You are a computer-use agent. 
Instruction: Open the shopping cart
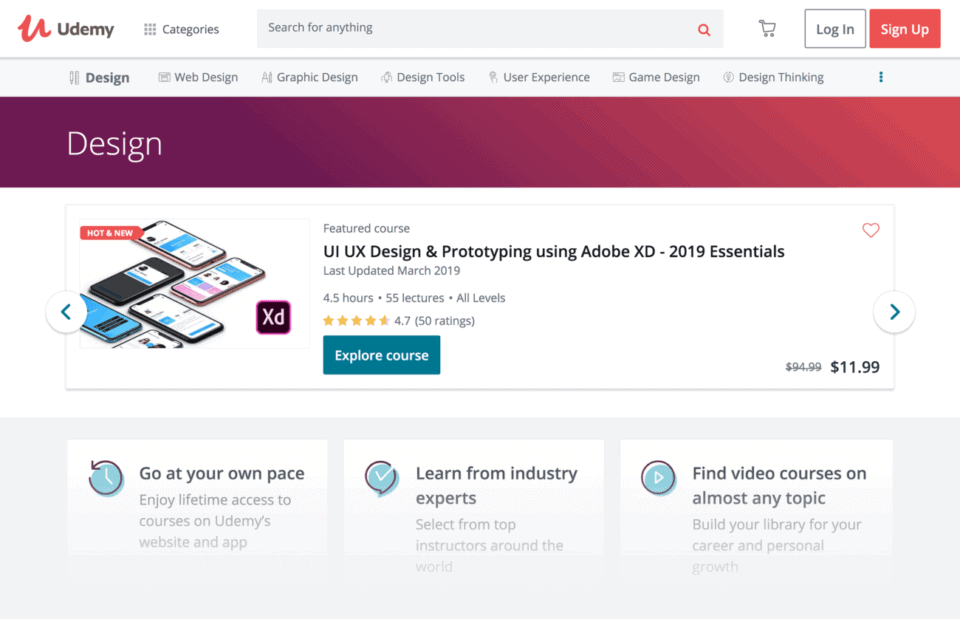(x=767, y=29)
